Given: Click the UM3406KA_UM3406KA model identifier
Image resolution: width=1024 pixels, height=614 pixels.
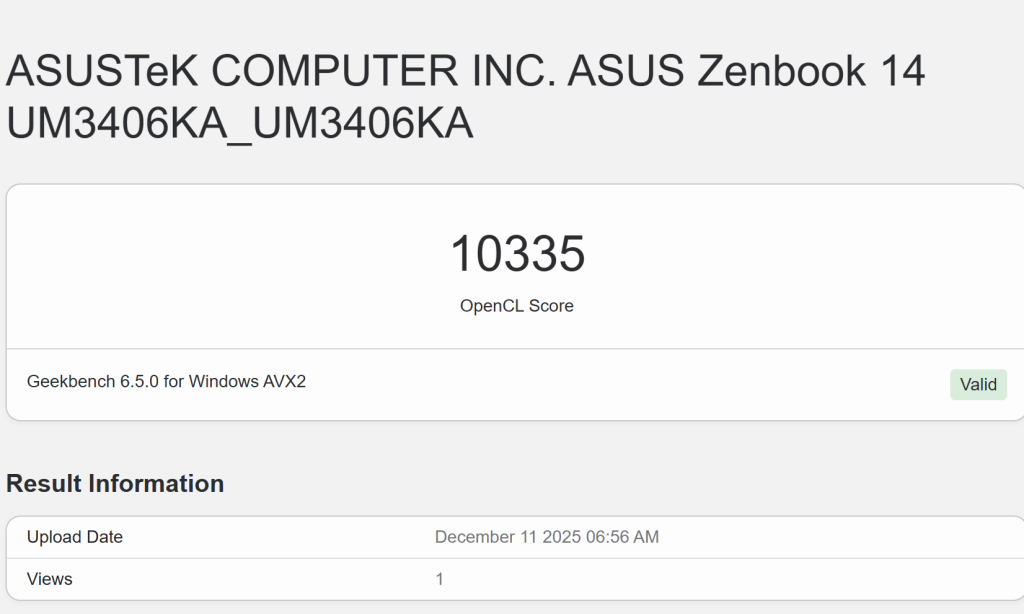Looking at the screenshot, I should click(240, 125).
